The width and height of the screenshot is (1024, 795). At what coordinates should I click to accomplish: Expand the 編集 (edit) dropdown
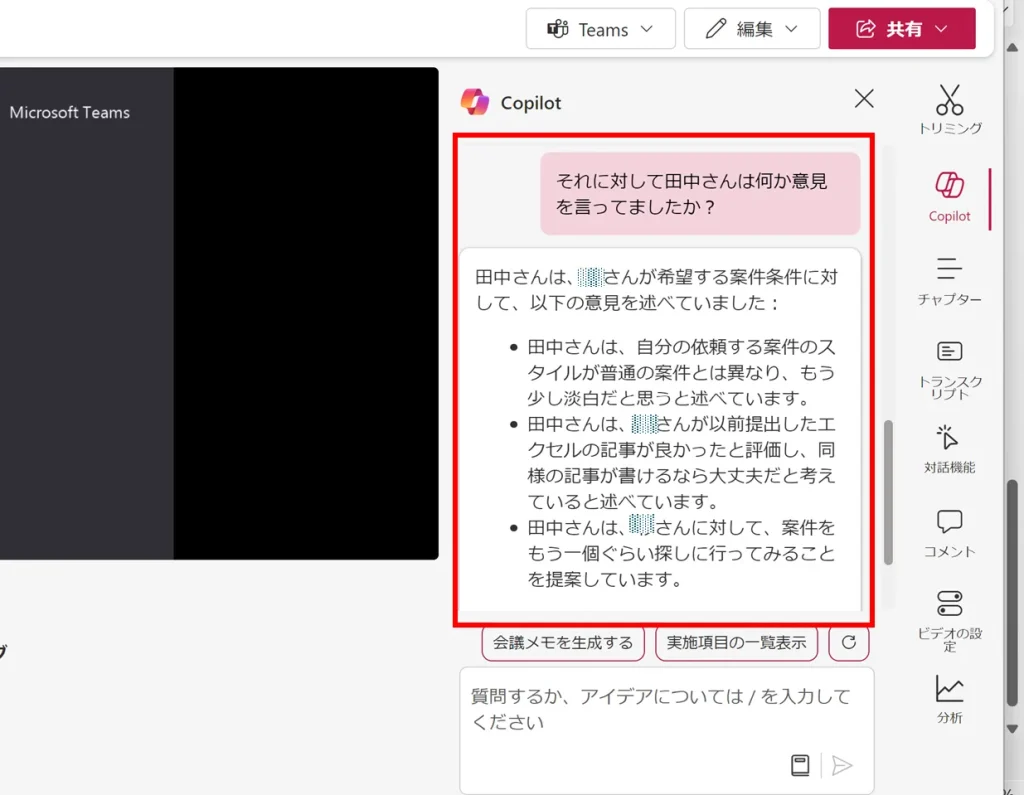coord(751,29)
